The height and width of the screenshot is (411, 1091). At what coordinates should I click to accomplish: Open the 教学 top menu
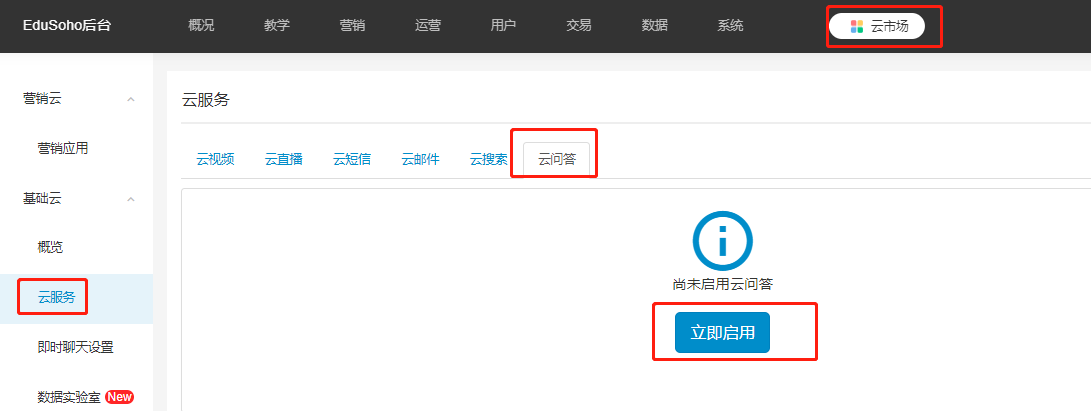tap(277, 26)
